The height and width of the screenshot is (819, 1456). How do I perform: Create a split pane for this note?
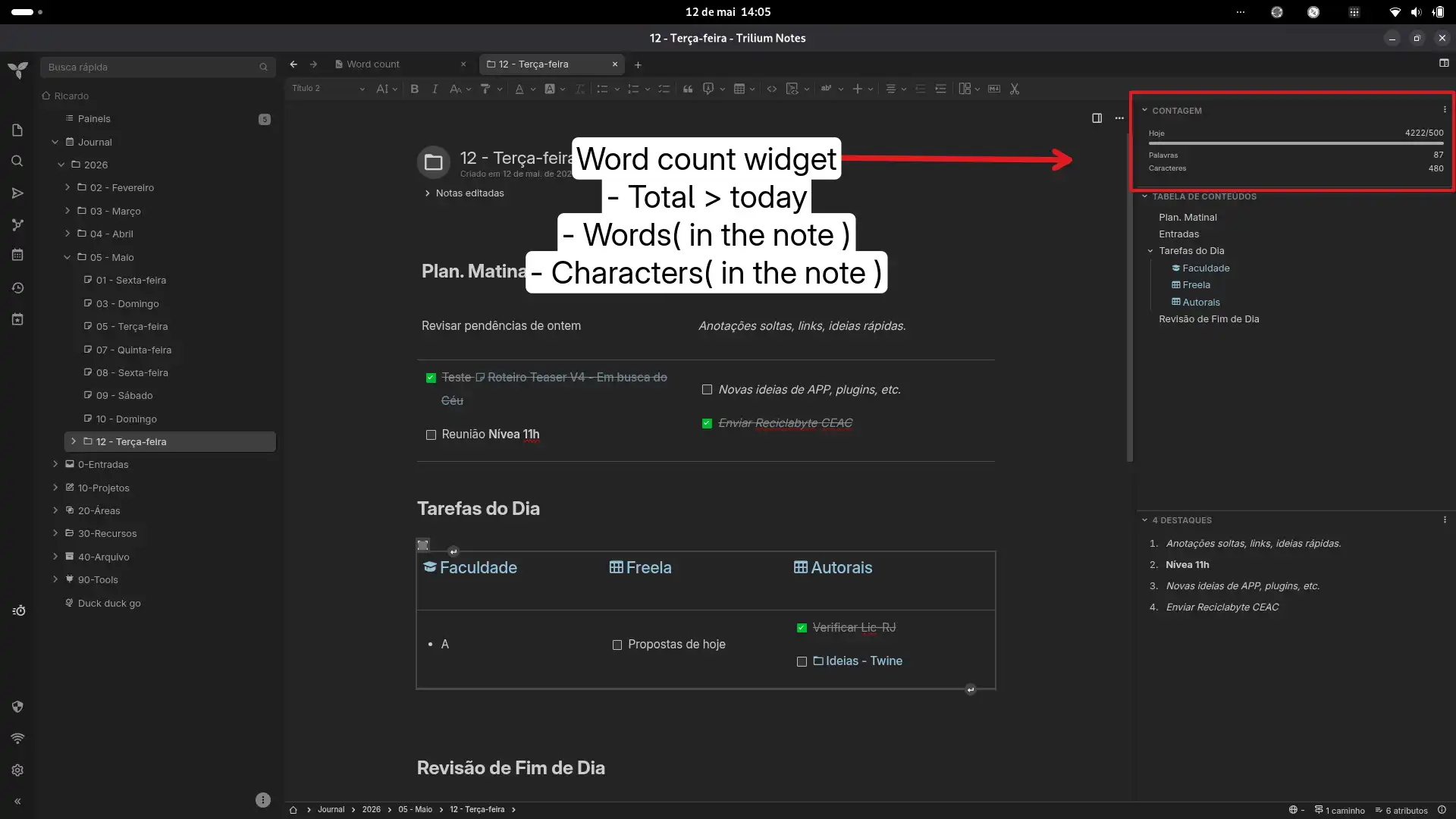(x=1097, y=118)
